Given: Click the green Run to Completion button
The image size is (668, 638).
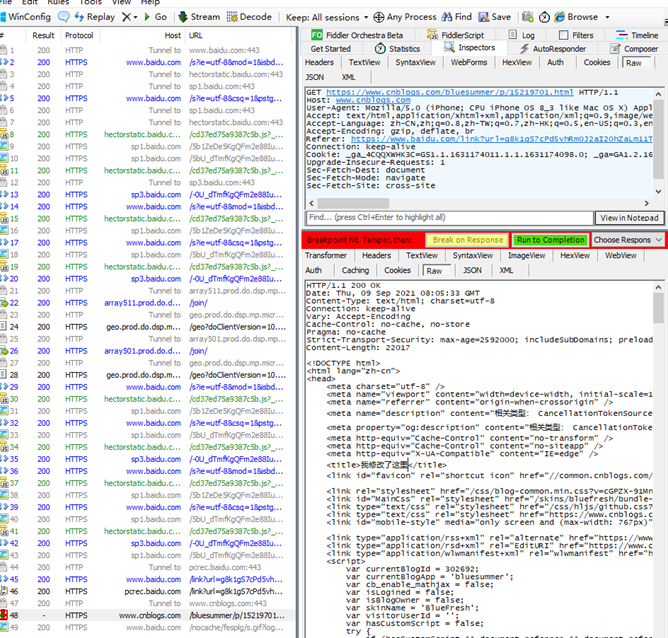Looking at the screenshot, I should coord(550,240).
